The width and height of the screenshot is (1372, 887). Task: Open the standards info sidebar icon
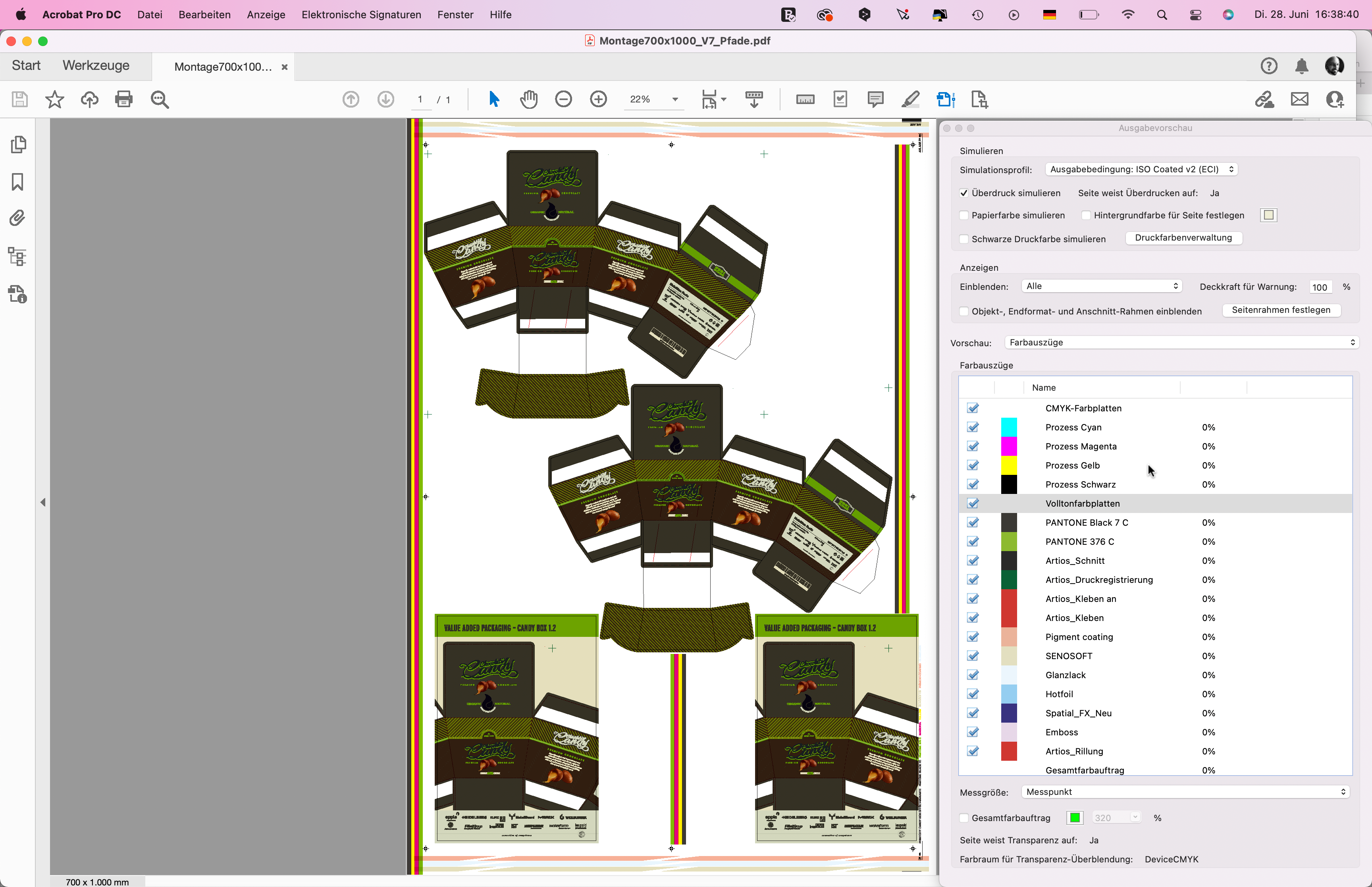(x=18, y=294)
